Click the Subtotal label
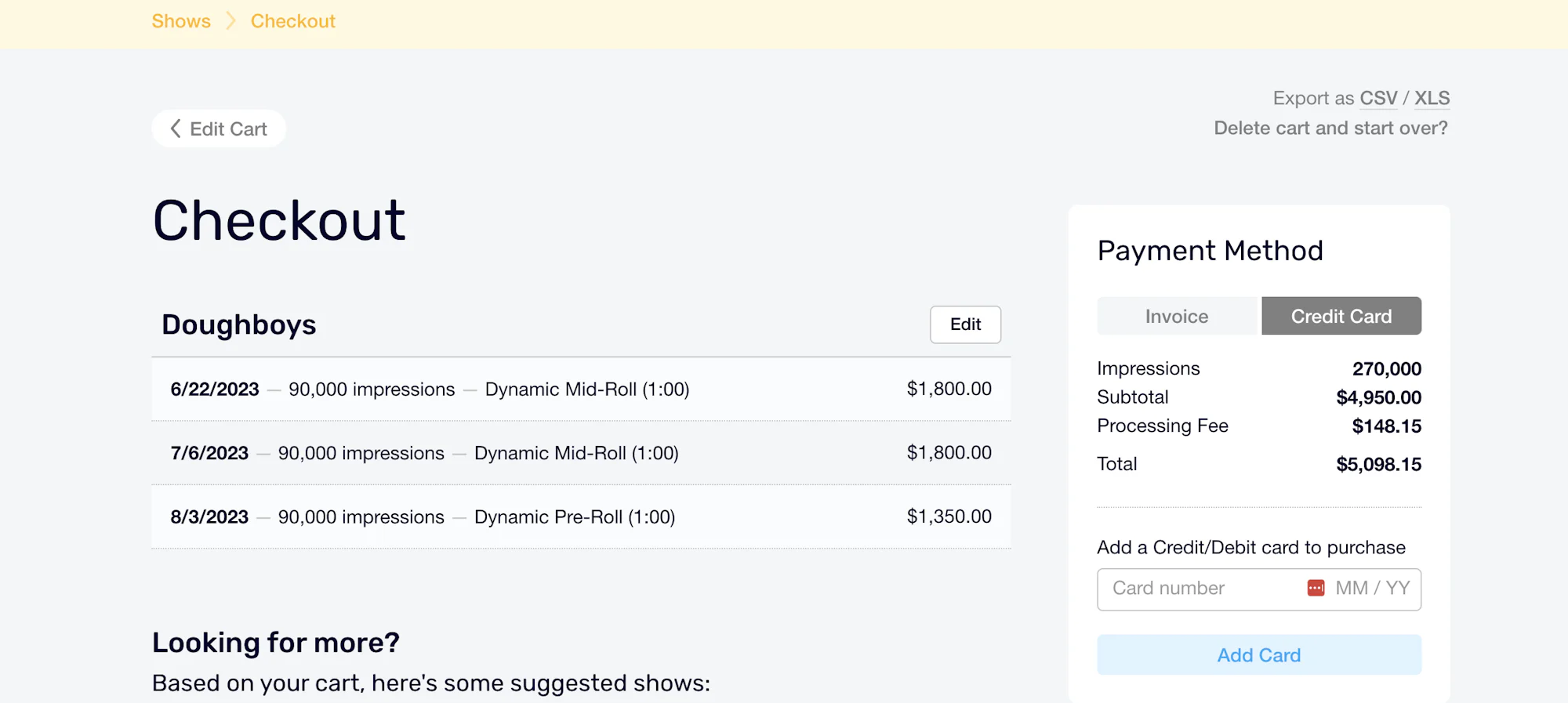This screenshot has height=703, width=1568. click(1133, 397)
